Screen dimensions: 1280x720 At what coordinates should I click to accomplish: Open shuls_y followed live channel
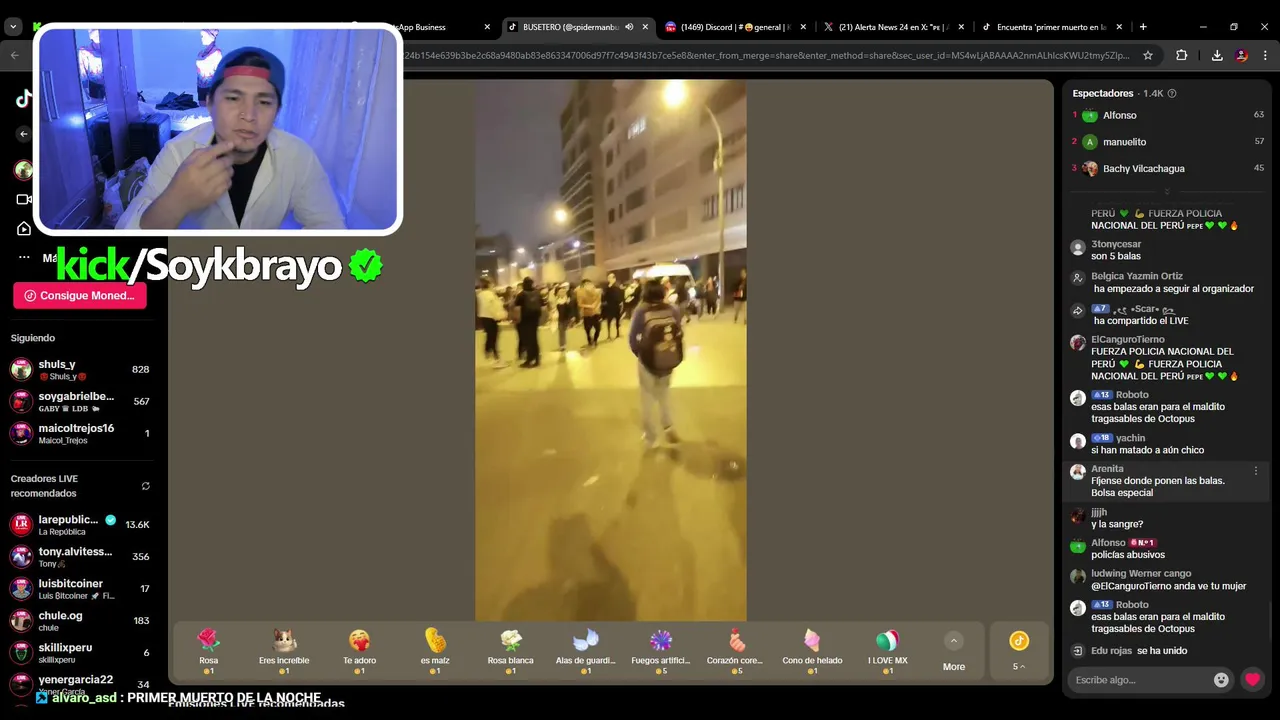pyautogui.click(x=80, y=369)
